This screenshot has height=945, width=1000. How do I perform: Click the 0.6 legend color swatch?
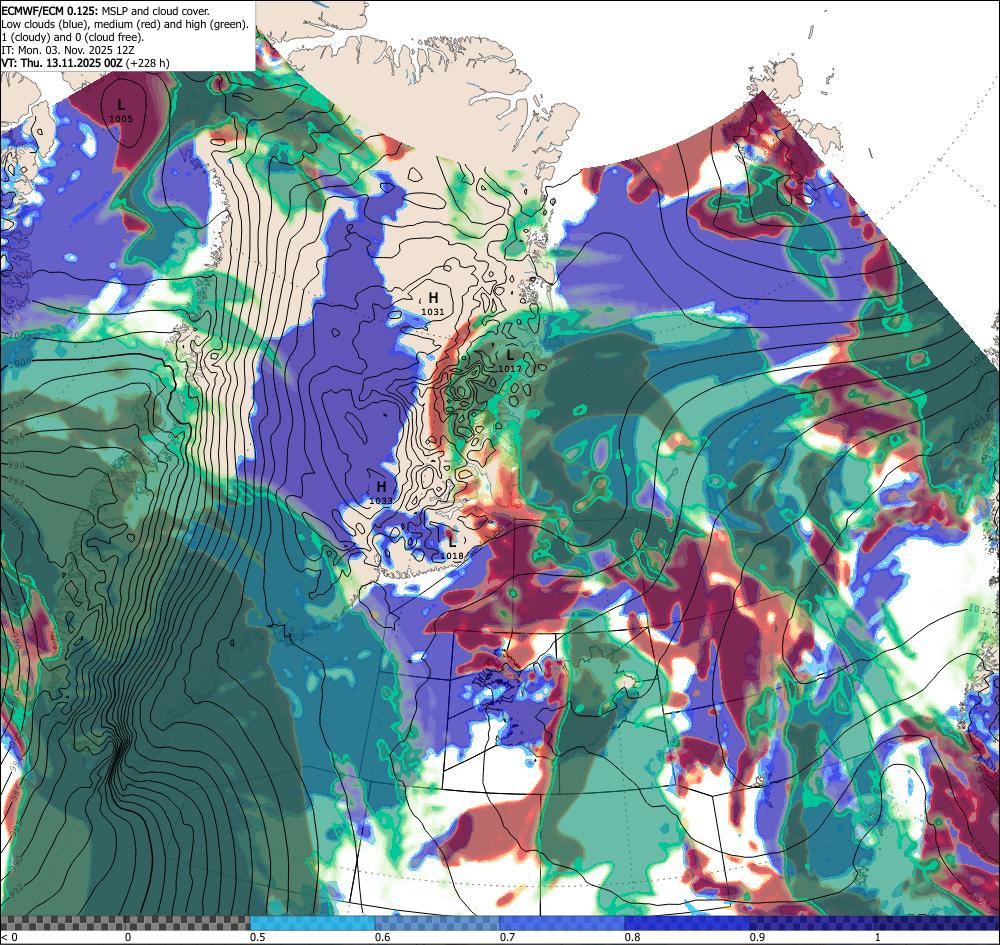(438, 923)
